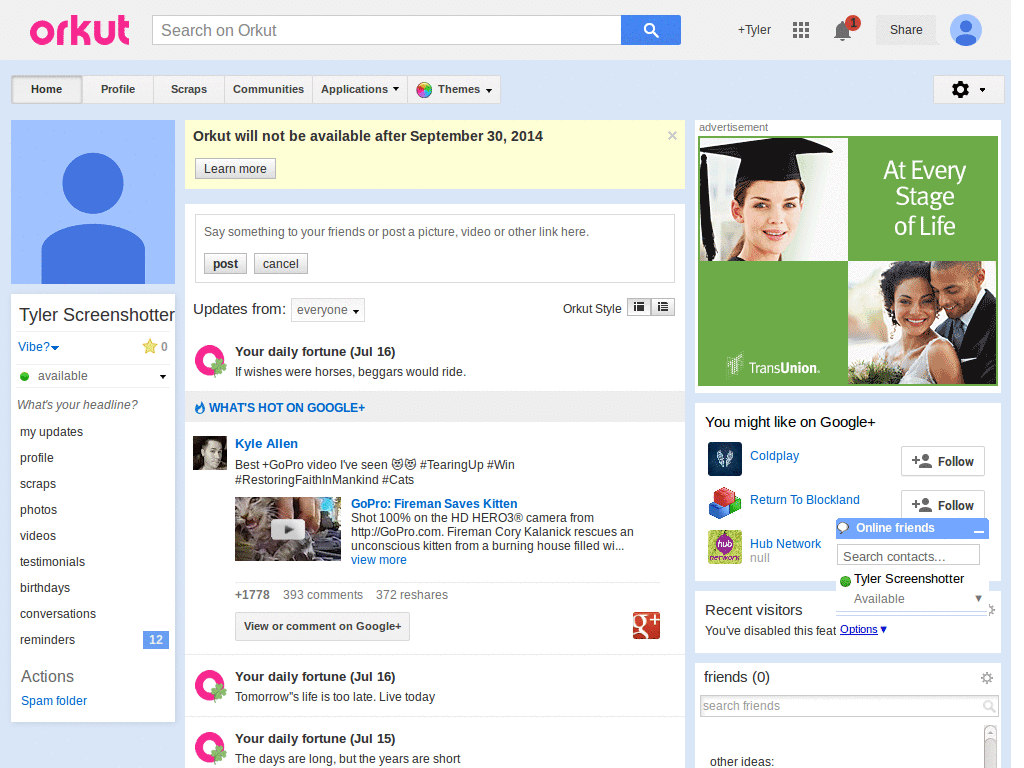Open scraps in sidebar
1024x768 pixels.
coord(38,484)
